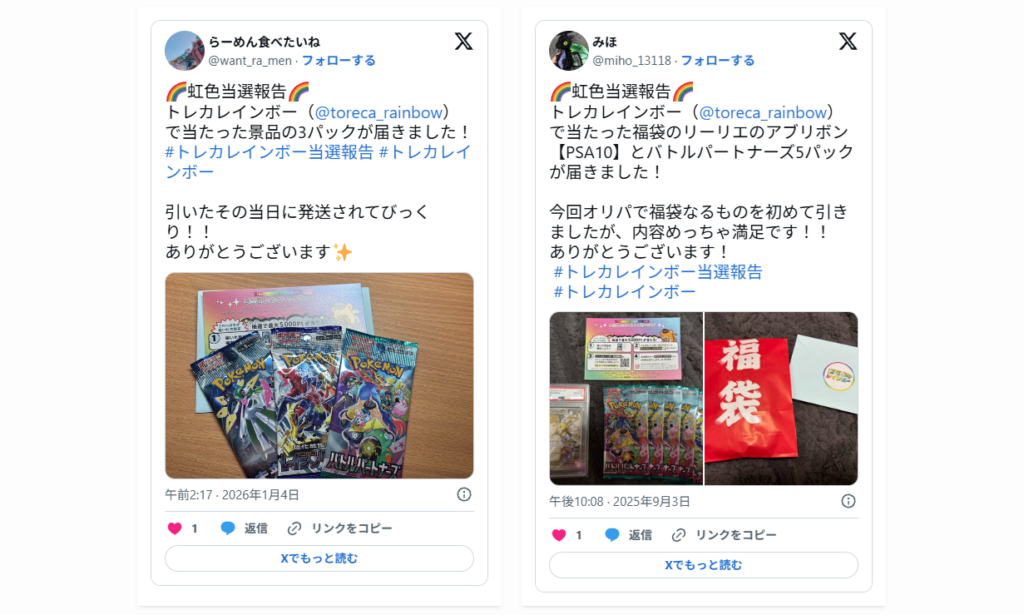
Task: Open the @toreca_rainbow mention in the left tweet
Action: click(379, 112)
